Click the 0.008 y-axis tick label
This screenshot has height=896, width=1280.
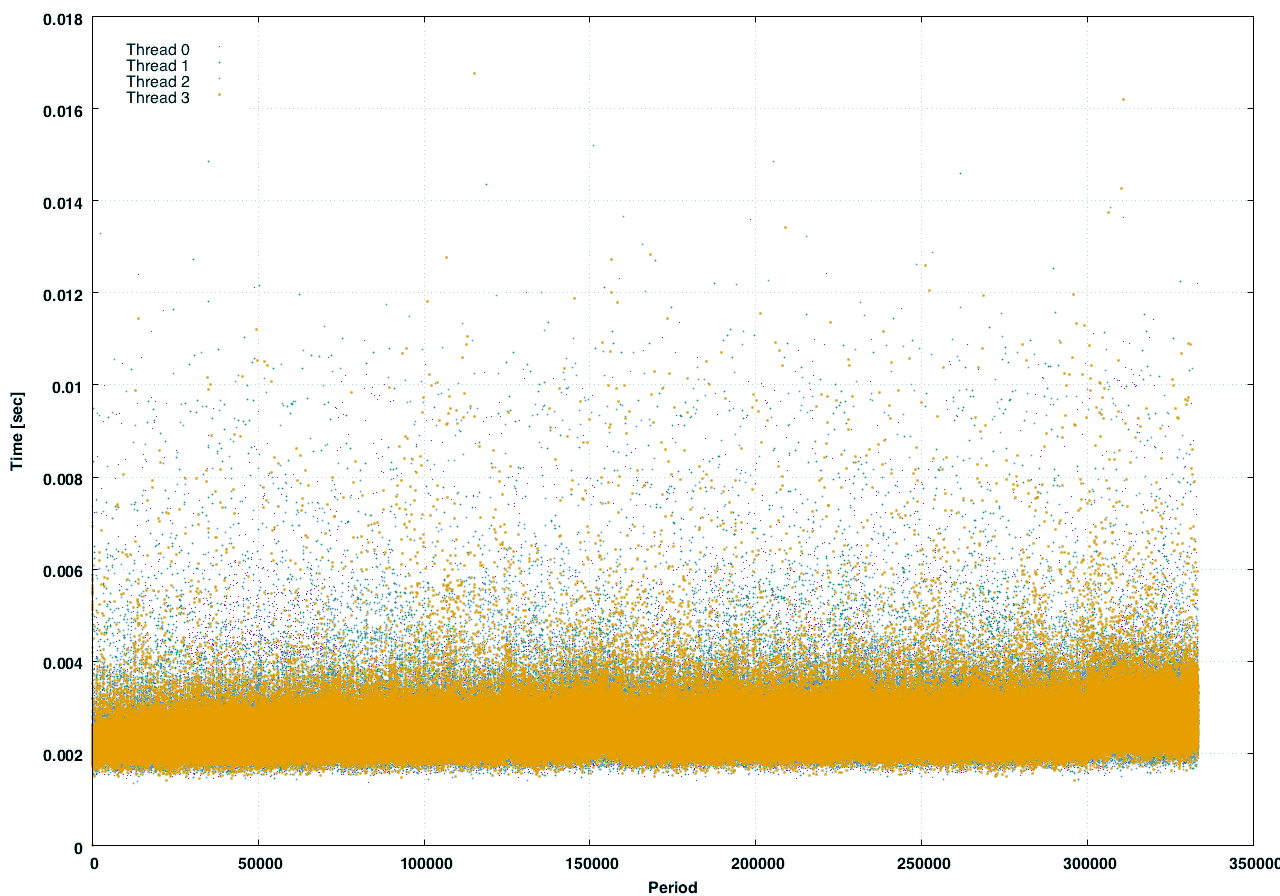tap(62, 478)
